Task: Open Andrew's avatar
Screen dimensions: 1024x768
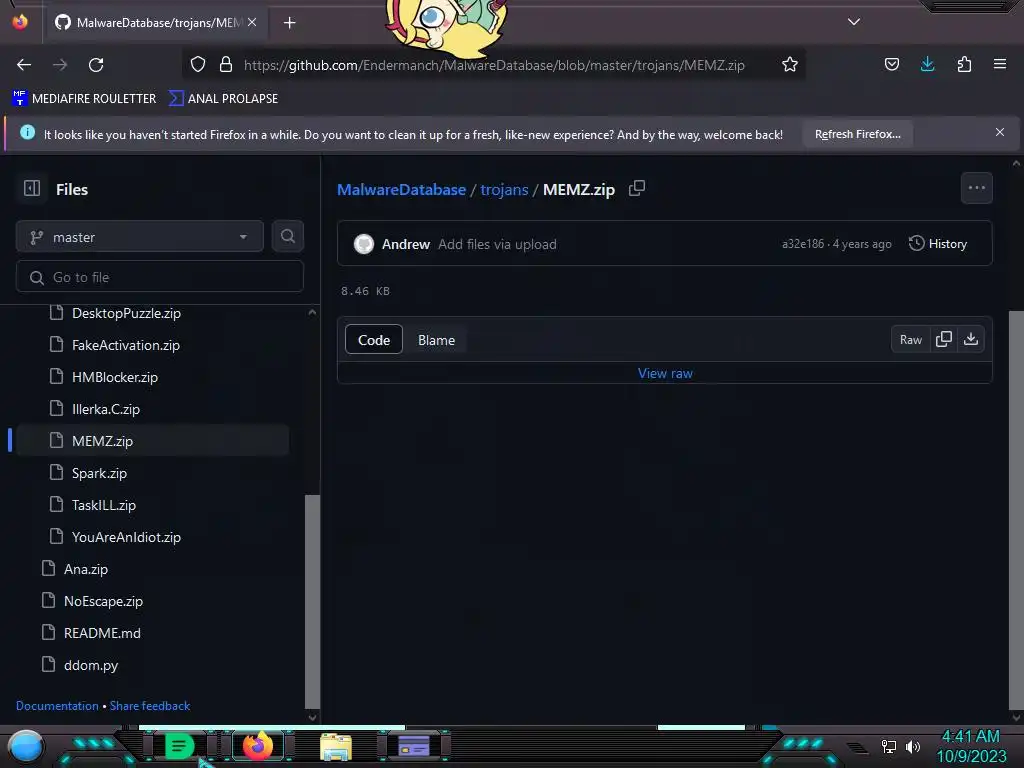Action: coord(364,244)
